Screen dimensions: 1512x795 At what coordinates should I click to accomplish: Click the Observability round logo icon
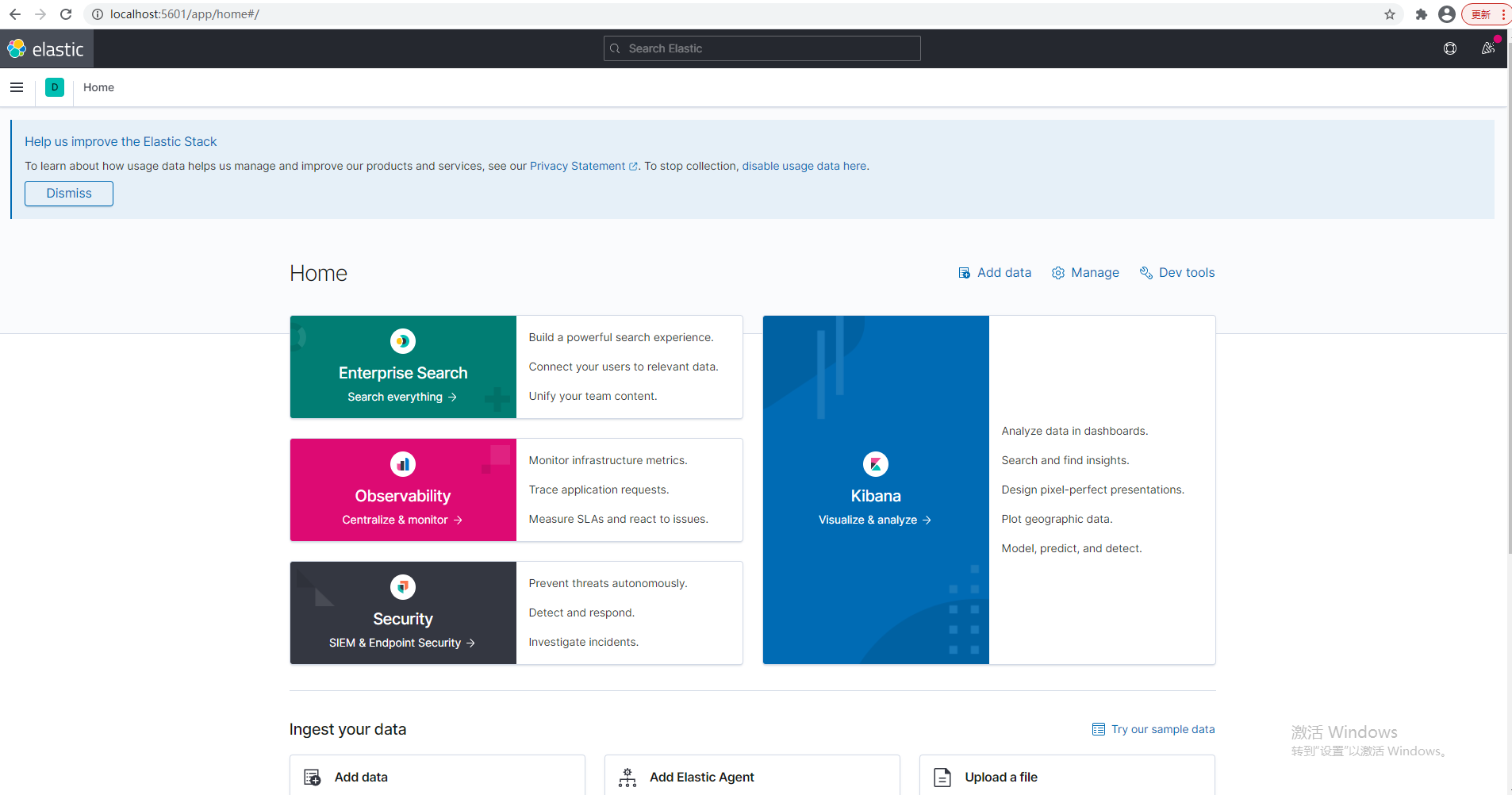coord(403,464)
